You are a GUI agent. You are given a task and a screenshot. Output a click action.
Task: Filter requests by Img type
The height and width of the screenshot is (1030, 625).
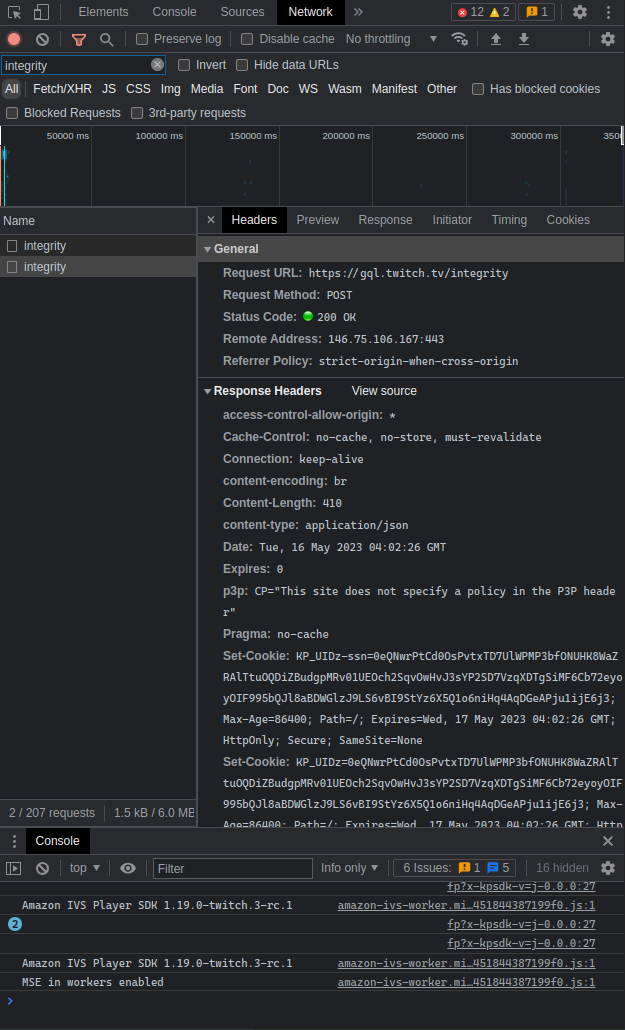coord(170,89)
